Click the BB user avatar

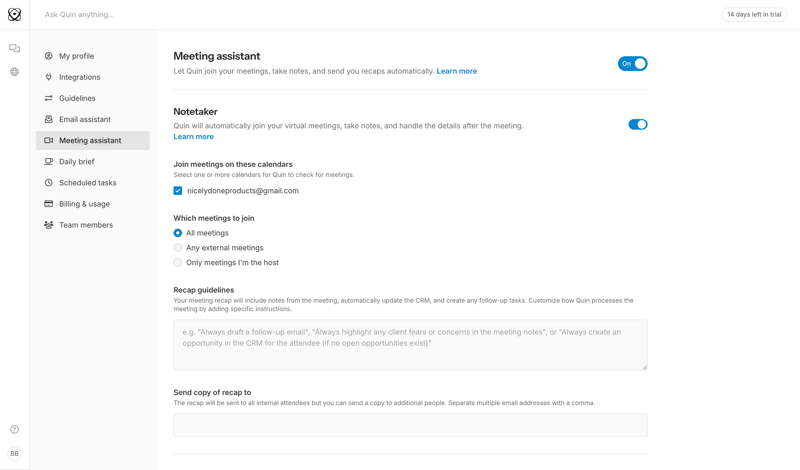point(14,453)
